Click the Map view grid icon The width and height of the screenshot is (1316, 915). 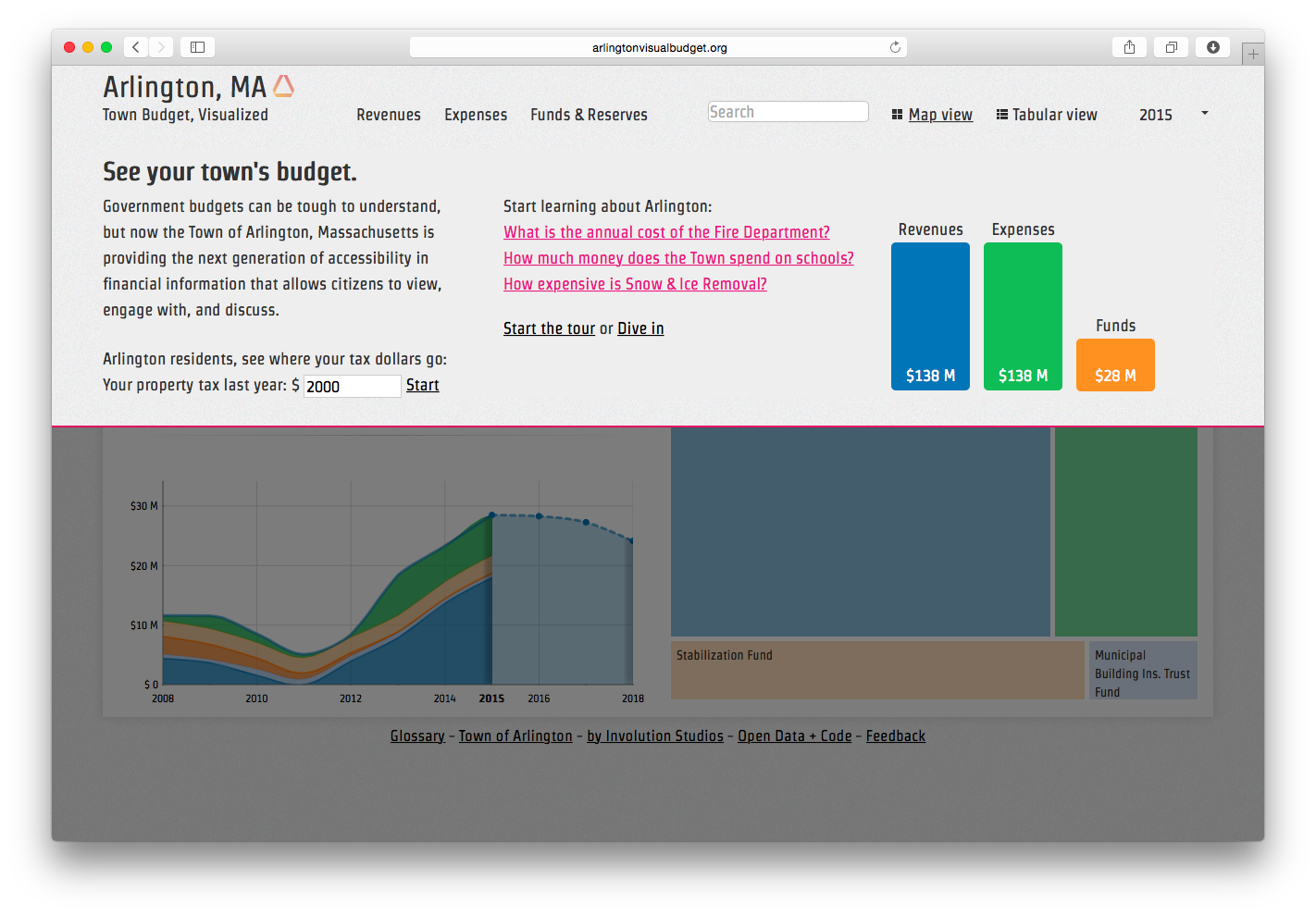click(x=897, y=115)
